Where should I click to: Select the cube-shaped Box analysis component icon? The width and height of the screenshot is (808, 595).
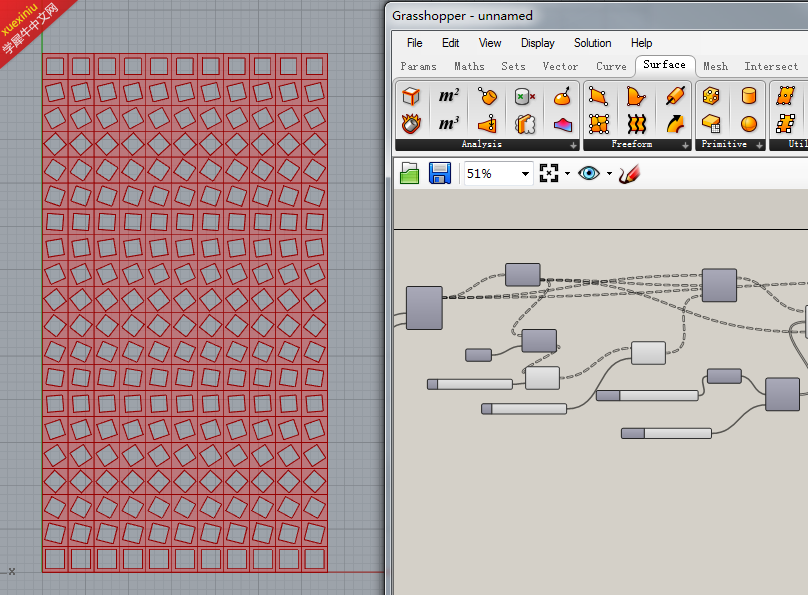(x=411, y=96)
